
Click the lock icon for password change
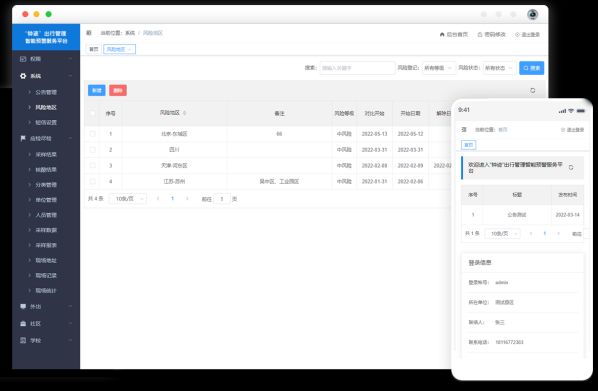coord(480,34)
